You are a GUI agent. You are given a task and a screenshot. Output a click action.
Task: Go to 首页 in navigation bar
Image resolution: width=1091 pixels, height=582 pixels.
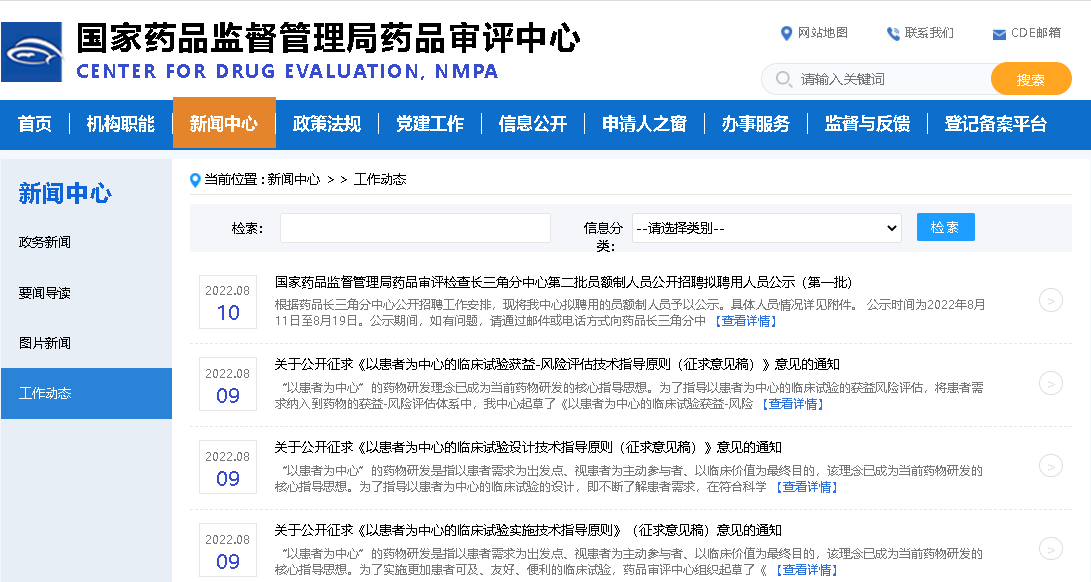click(35, 124)
